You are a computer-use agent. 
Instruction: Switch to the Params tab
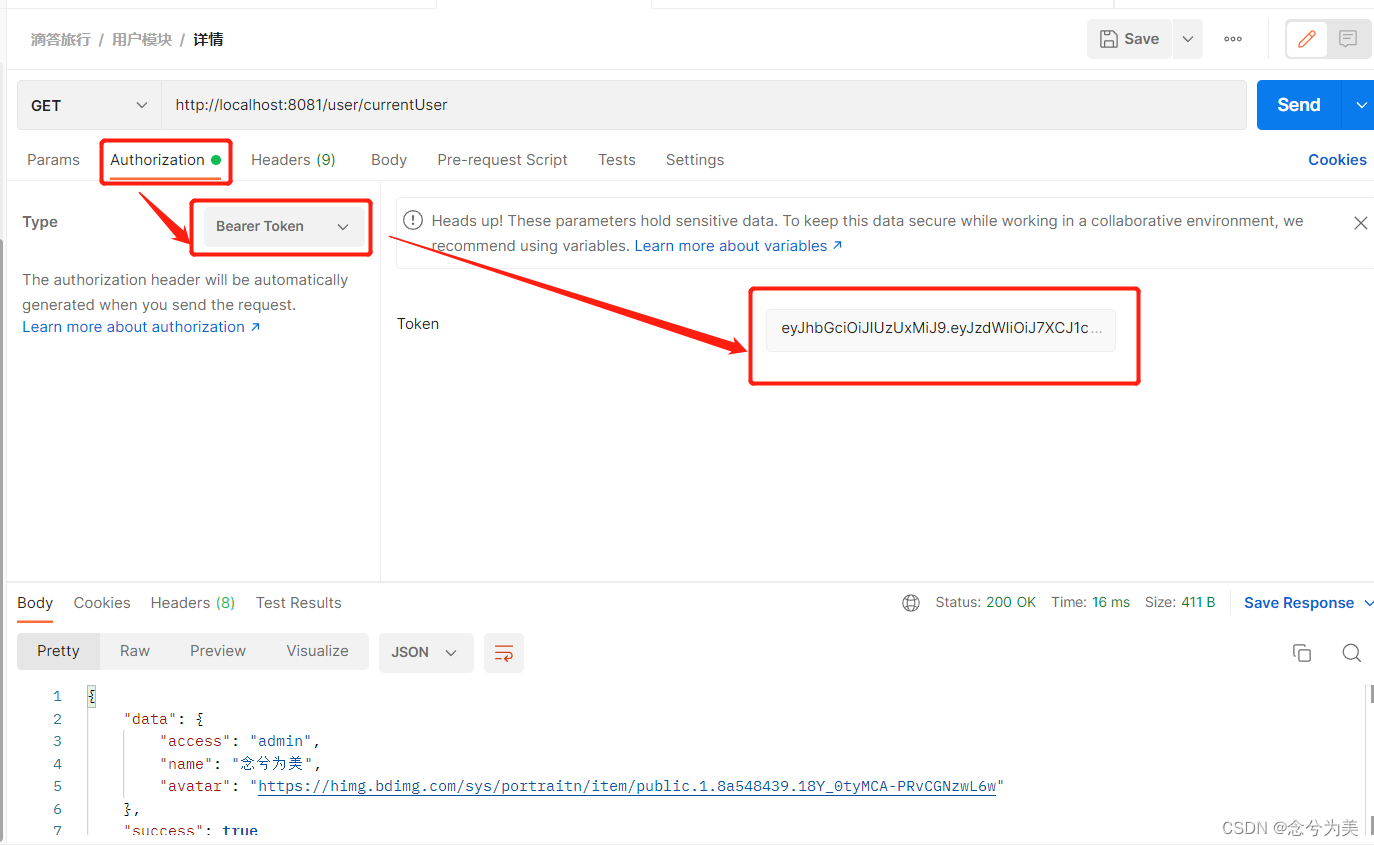click(x=53, y=160)
